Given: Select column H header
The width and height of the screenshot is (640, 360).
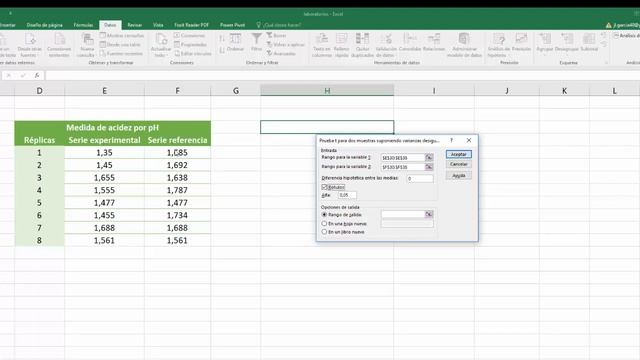Looking at the screenshot, I should [x=327, y=91].
